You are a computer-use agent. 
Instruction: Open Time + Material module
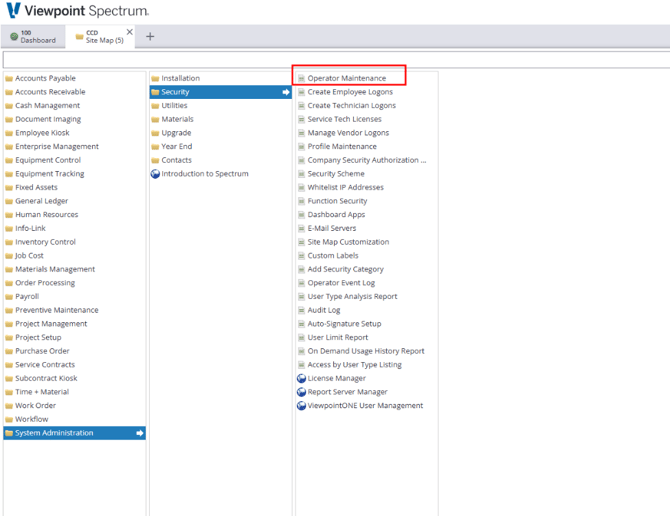42,392
